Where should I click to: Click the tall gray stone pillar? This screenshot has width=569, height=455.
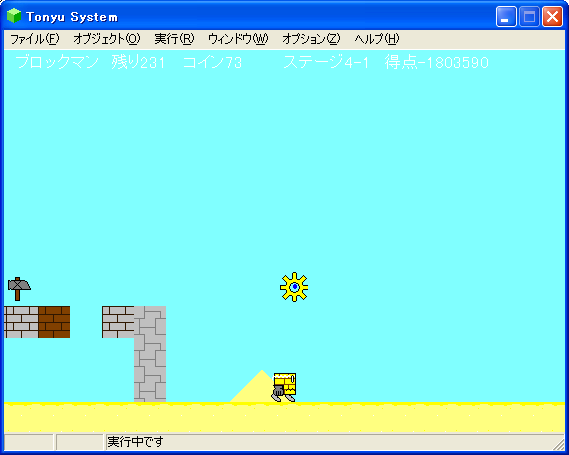[x=150, y=354]
